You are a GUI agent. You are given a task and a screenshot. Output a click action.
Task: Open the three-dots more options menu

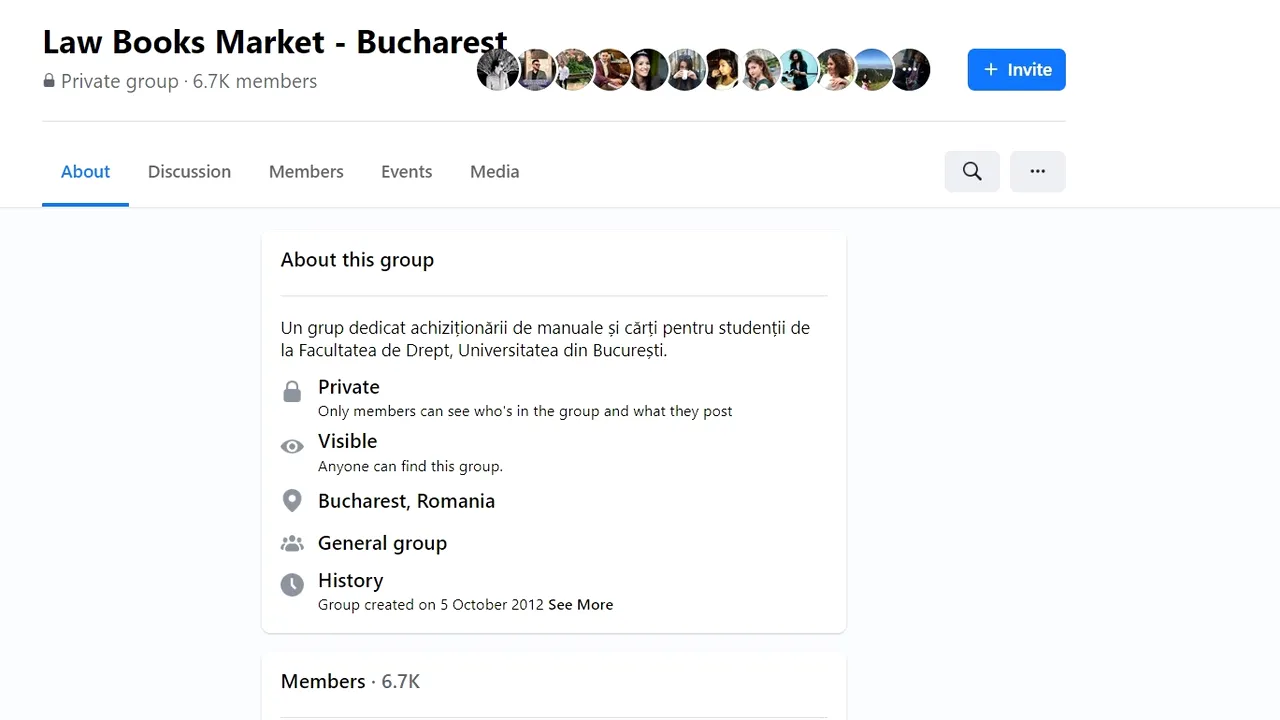1038,171
